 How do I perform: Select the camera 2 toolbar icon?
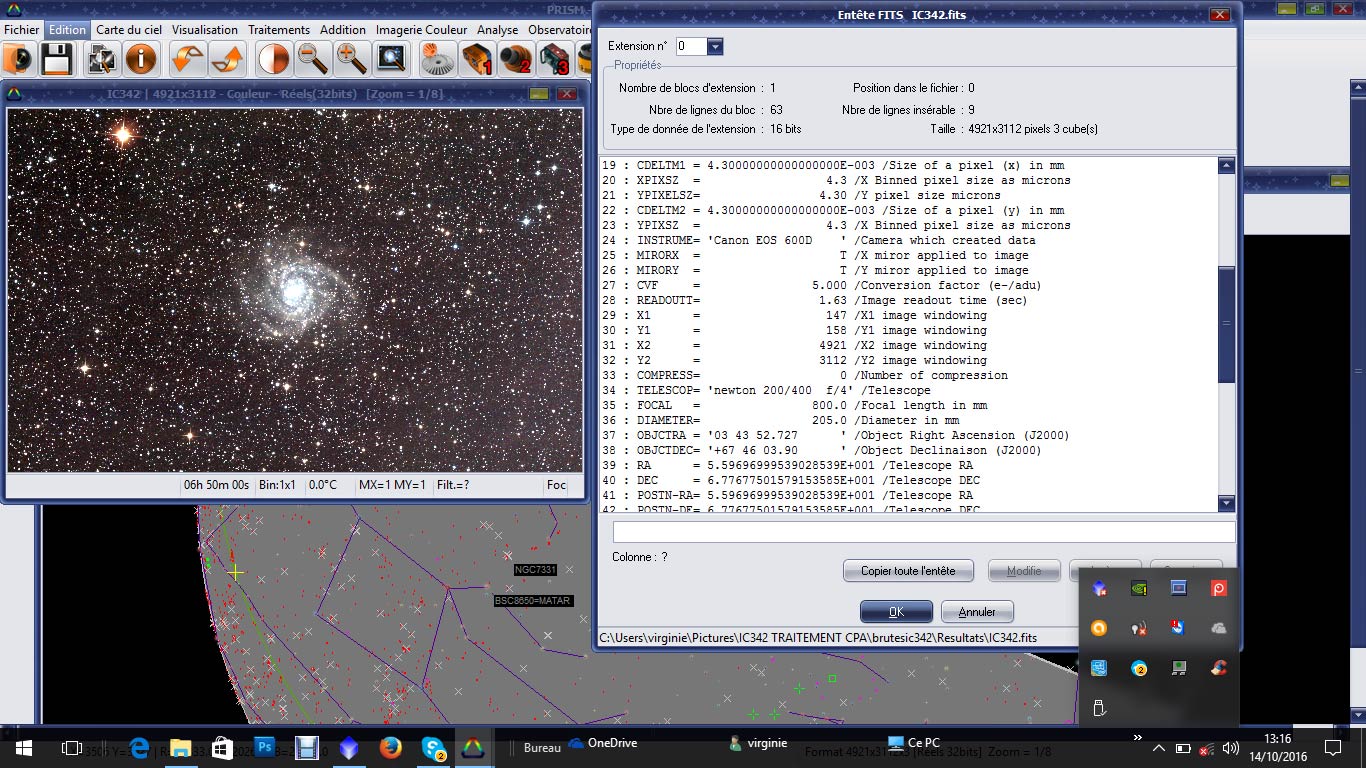(515, 59)
